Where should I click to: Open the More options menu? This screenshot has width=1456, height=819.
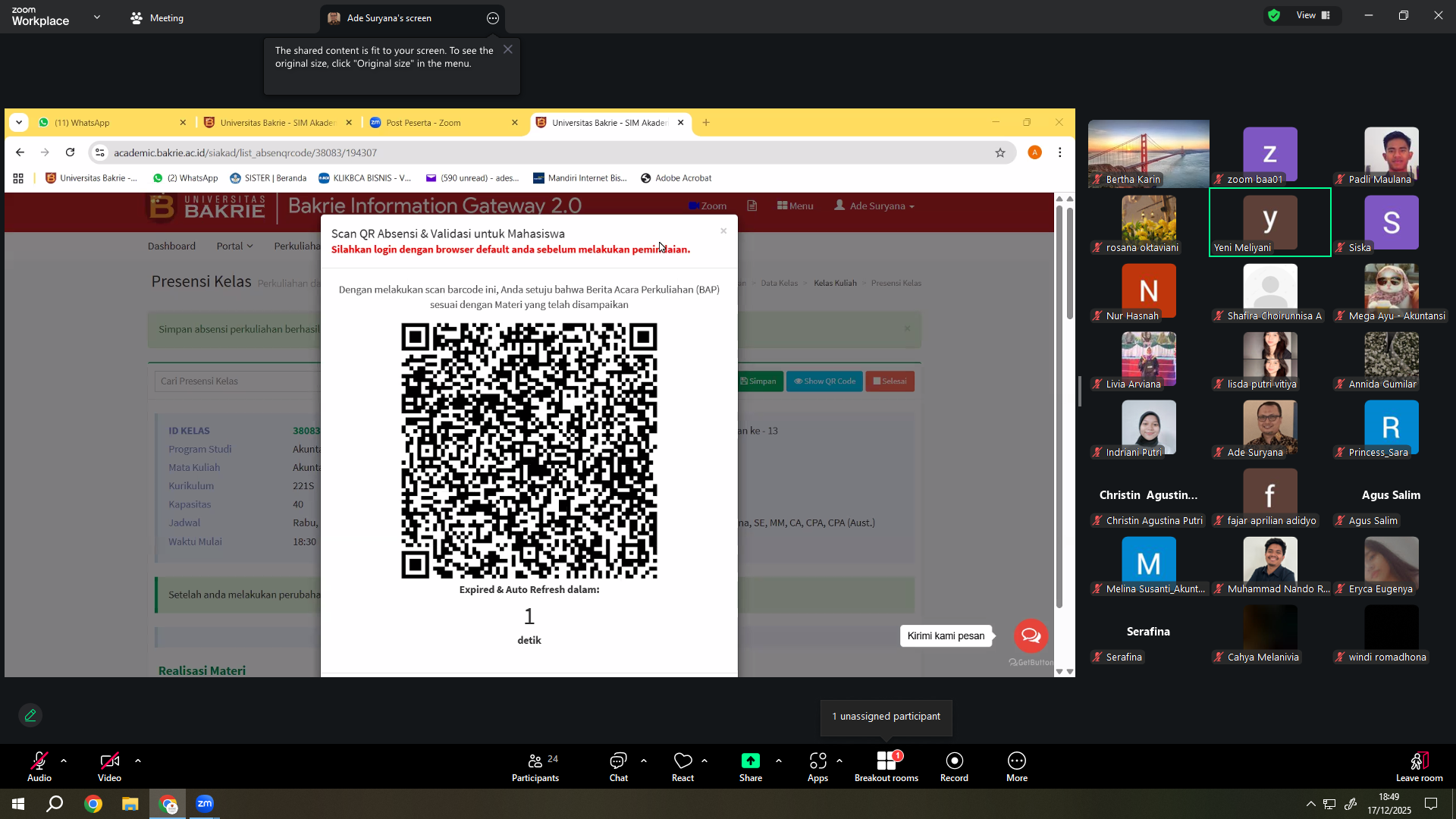[1017, 767]
